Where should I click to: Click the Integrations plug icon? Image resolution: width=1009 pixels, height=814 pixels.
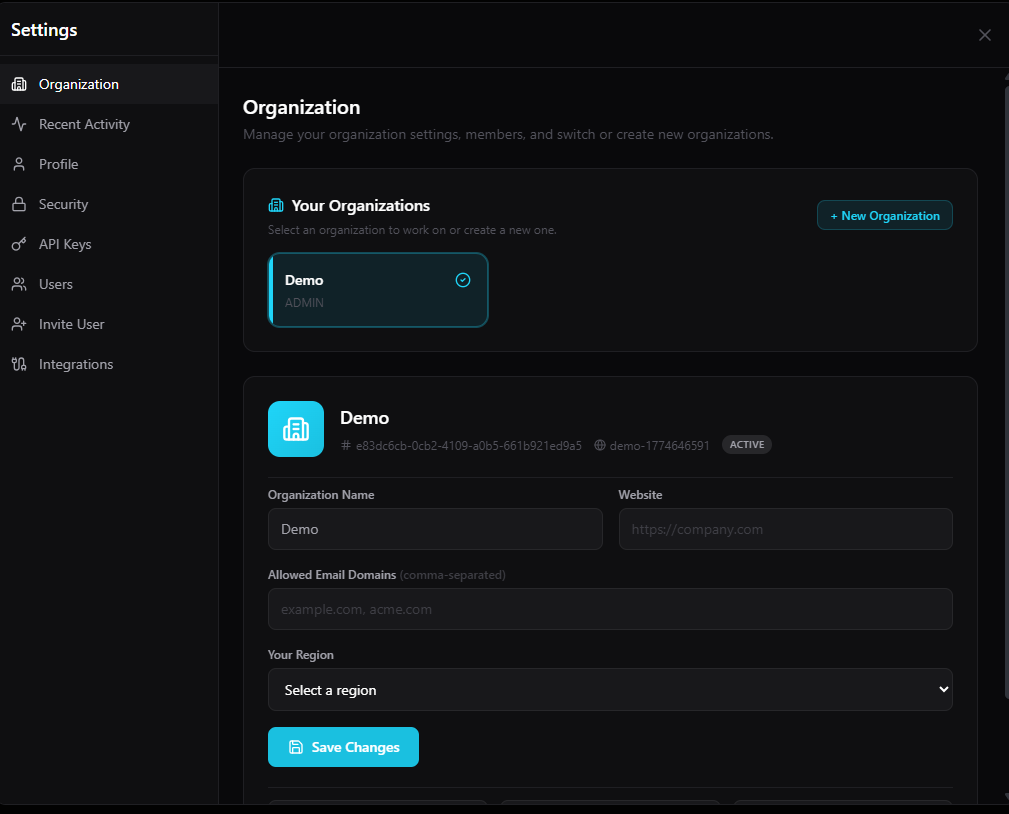[18, 364]
